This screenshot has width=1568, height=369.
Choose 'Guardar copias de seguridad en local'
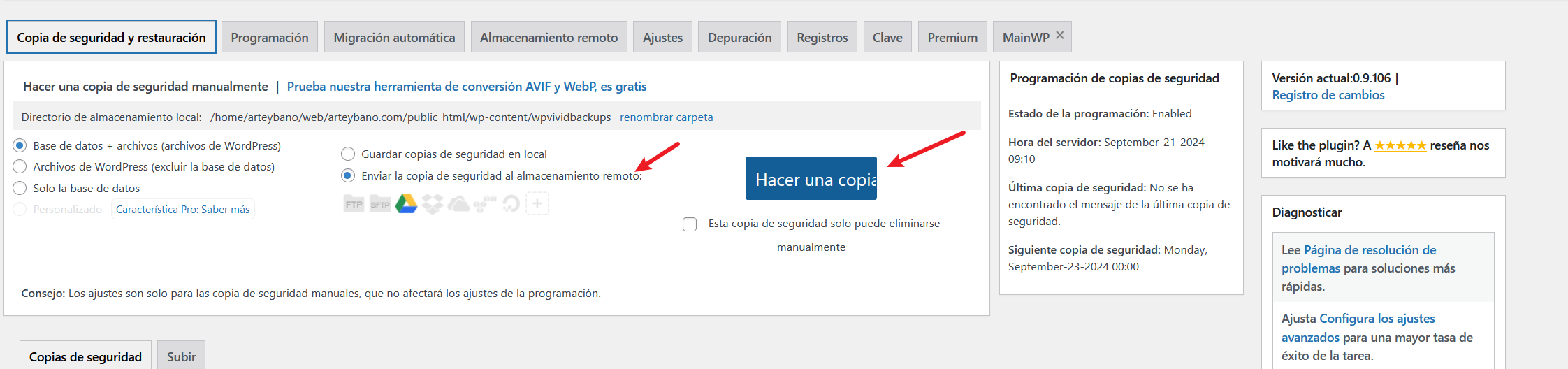coord(348,154)
